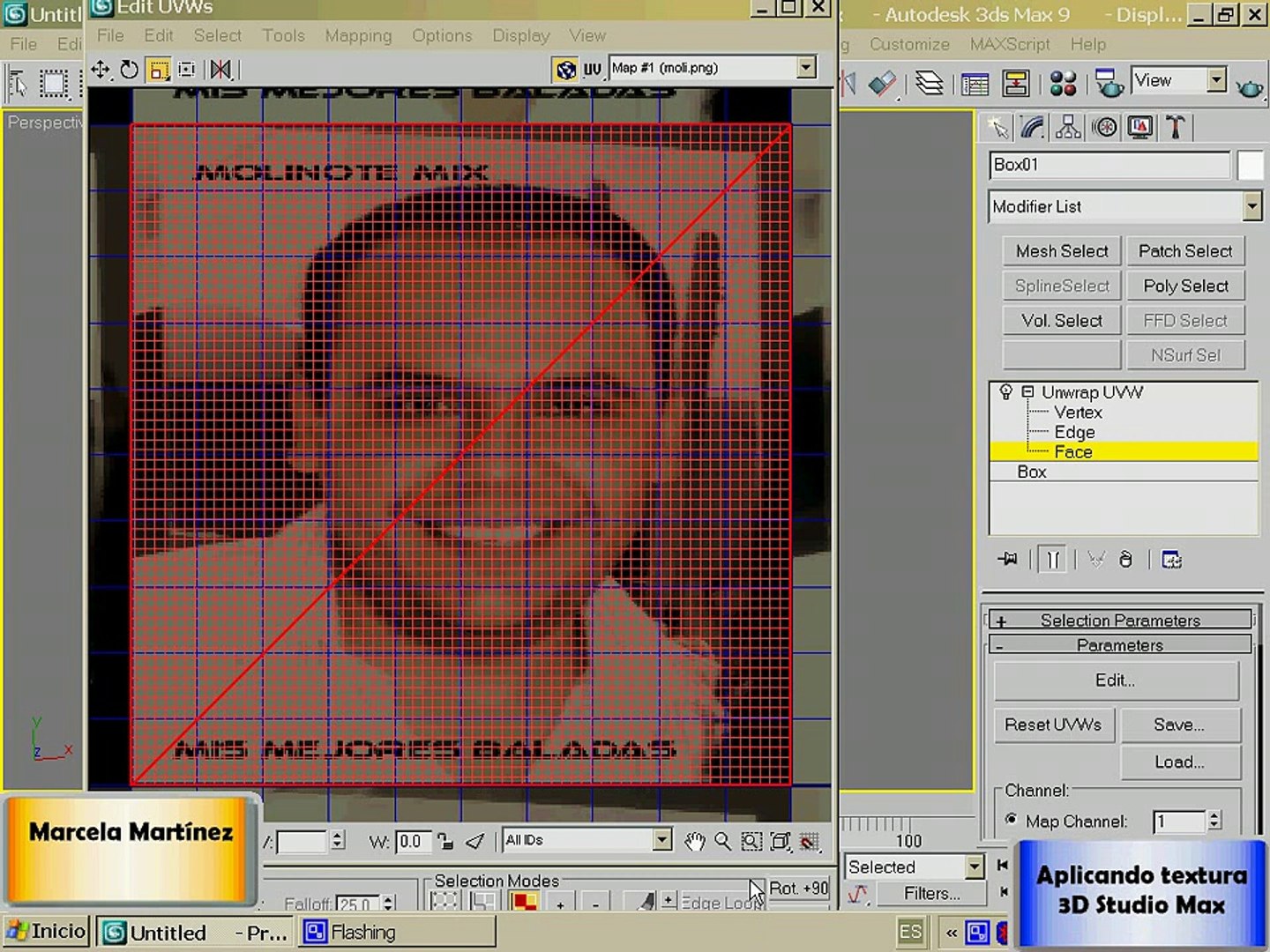
Task: Open the Tools menu in Edit UVWs
Action: (283, 36)
